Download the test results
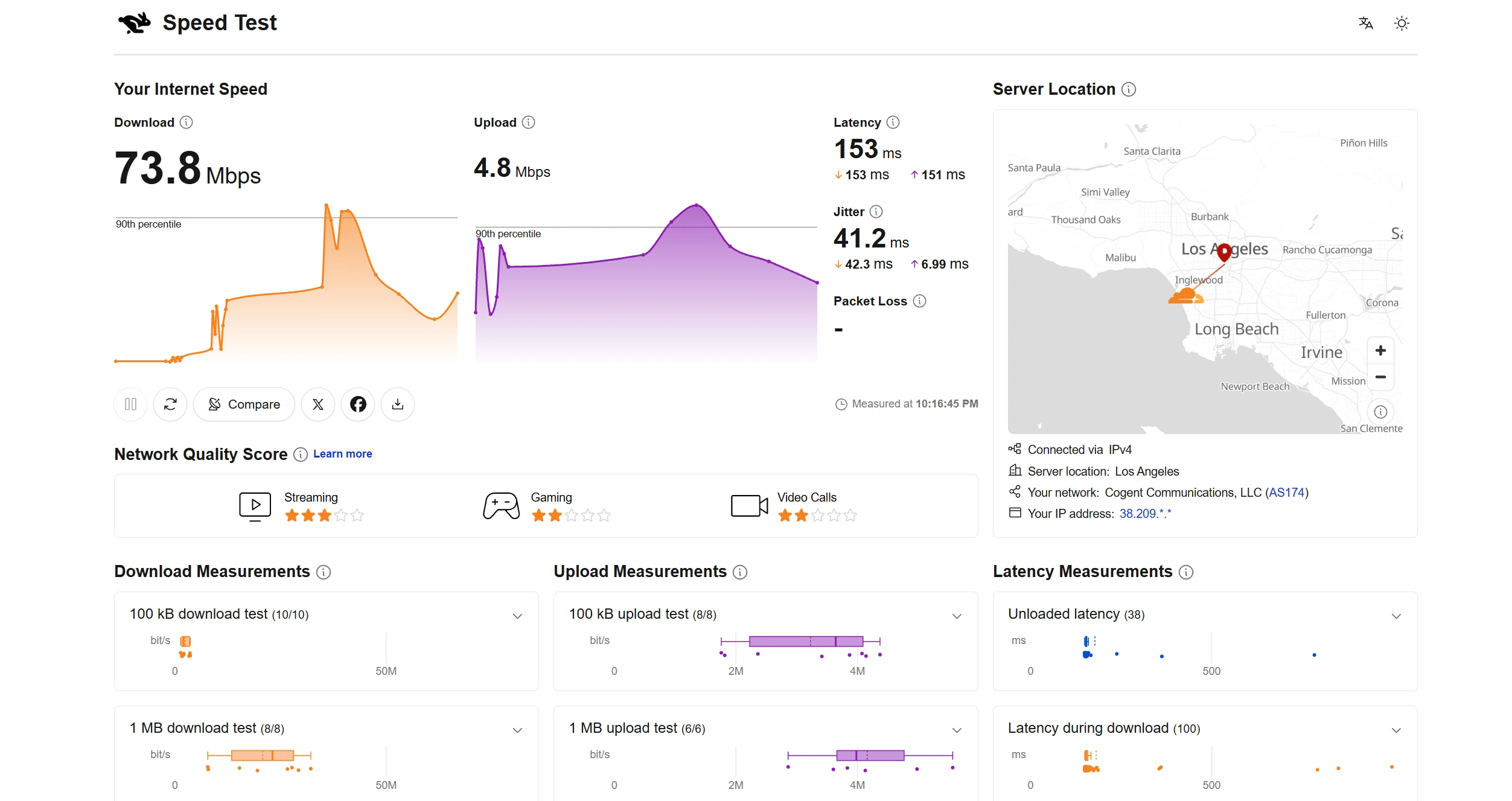The width and height of the screenshot is (1512, 801). 398,404
